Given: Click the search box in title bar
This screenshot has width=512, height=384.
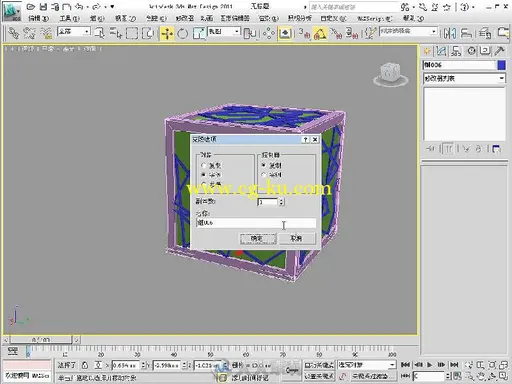Looking at the screenshot, I should click(354, 7).
